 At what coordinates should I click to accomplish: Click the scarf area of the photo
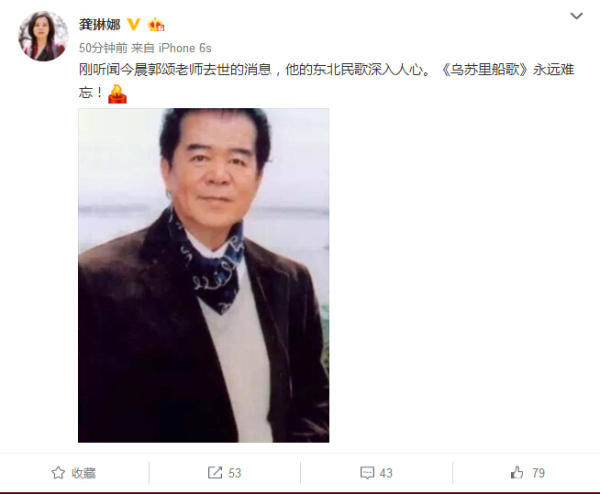coord(209,264)
